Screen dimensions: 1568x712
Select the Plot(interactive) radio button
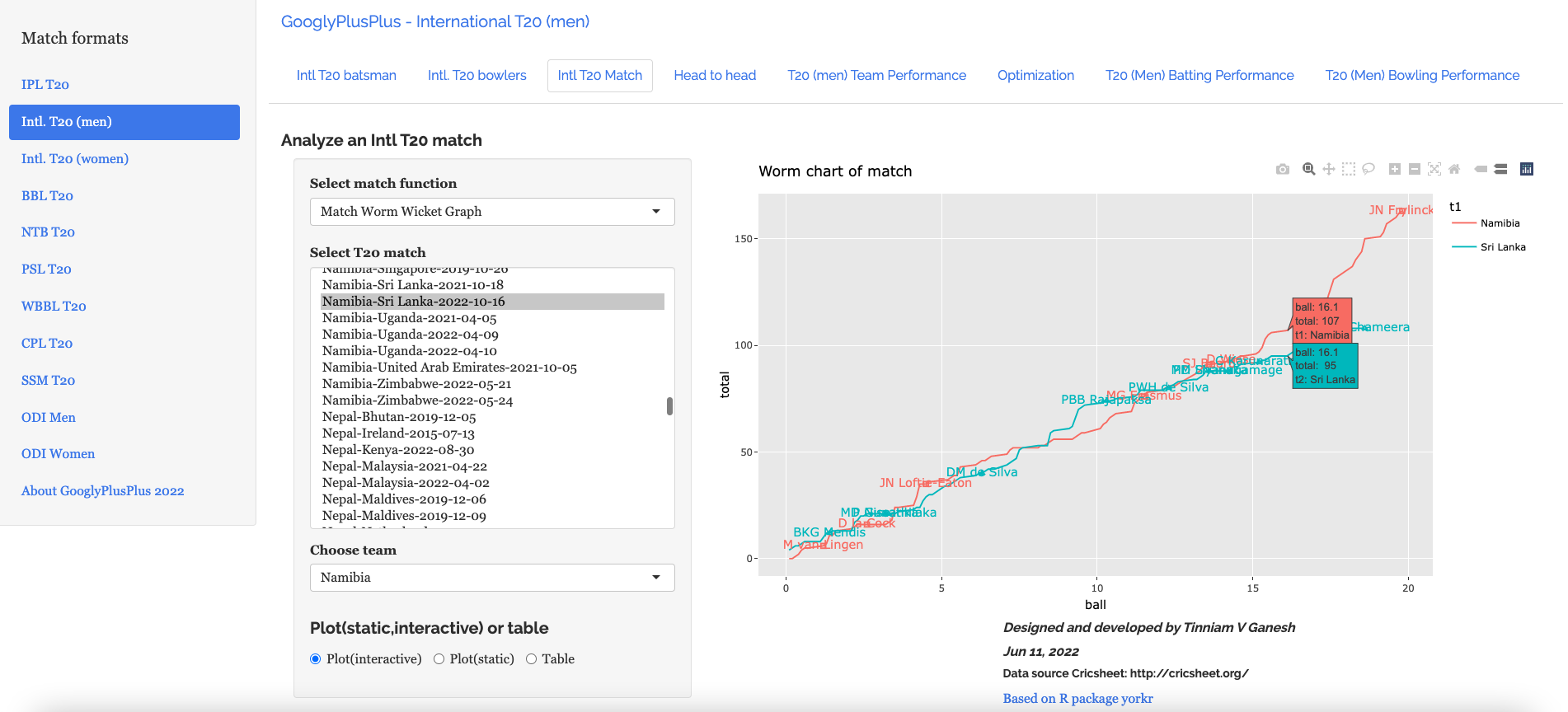tap(315, 659)
